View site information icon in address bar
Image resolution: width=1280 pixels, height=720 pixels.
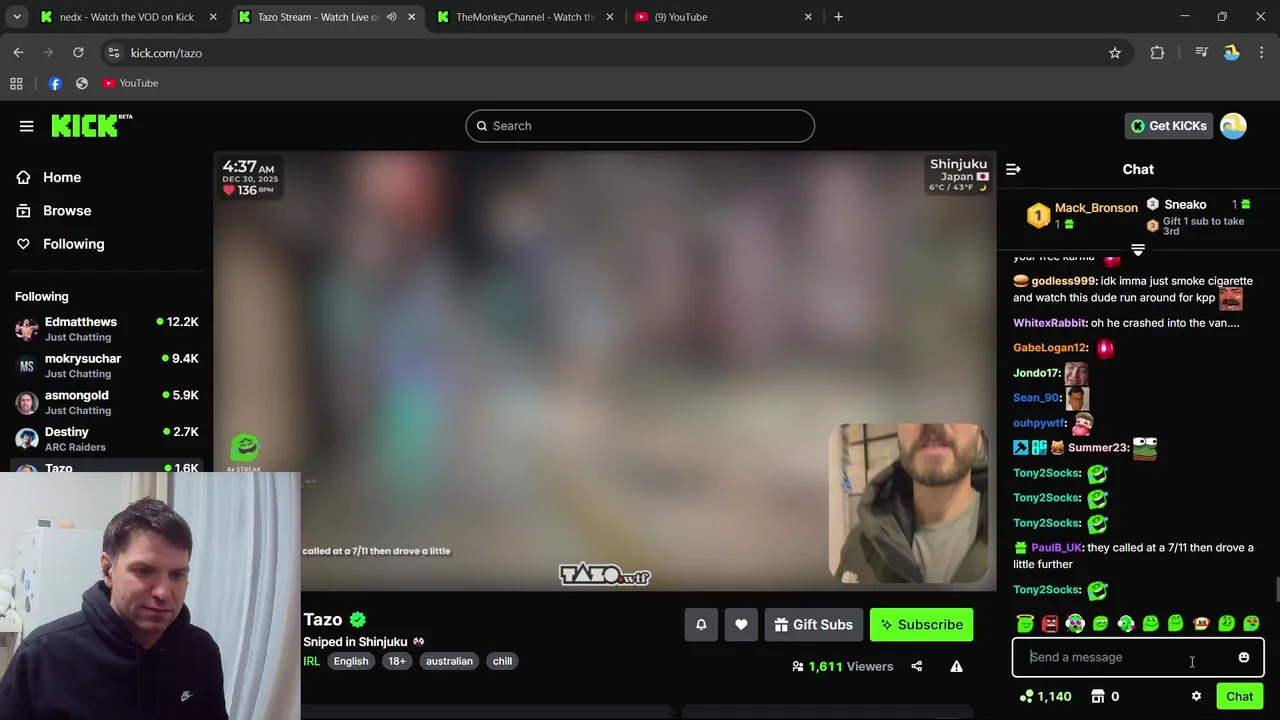(114, 53)
